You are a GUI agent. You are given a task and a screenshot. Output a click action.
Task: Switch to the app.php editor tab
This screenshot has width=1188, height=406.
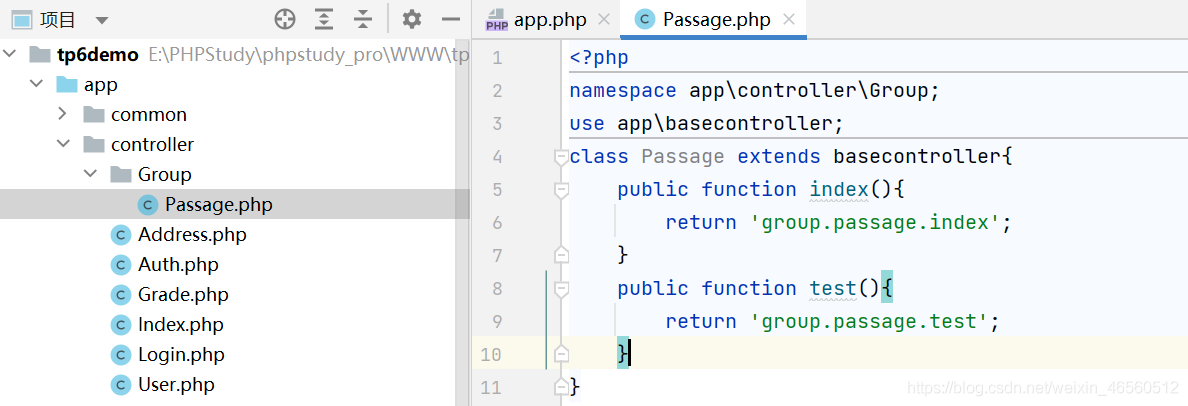click(550, 20)
